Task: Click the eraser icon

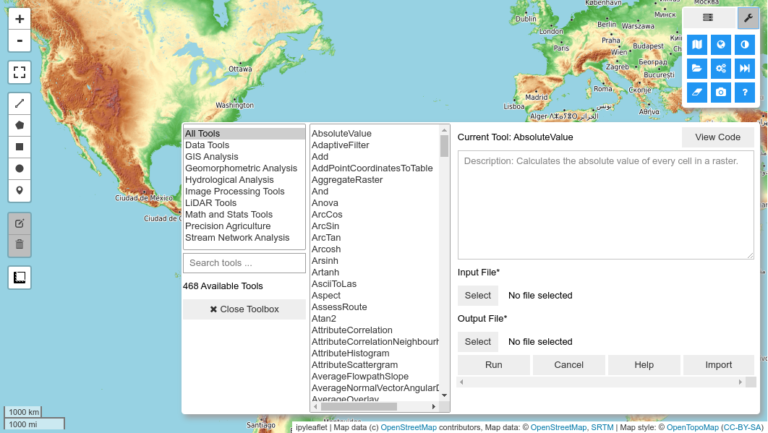Action: pyautogui.click(x=697, y=92)
